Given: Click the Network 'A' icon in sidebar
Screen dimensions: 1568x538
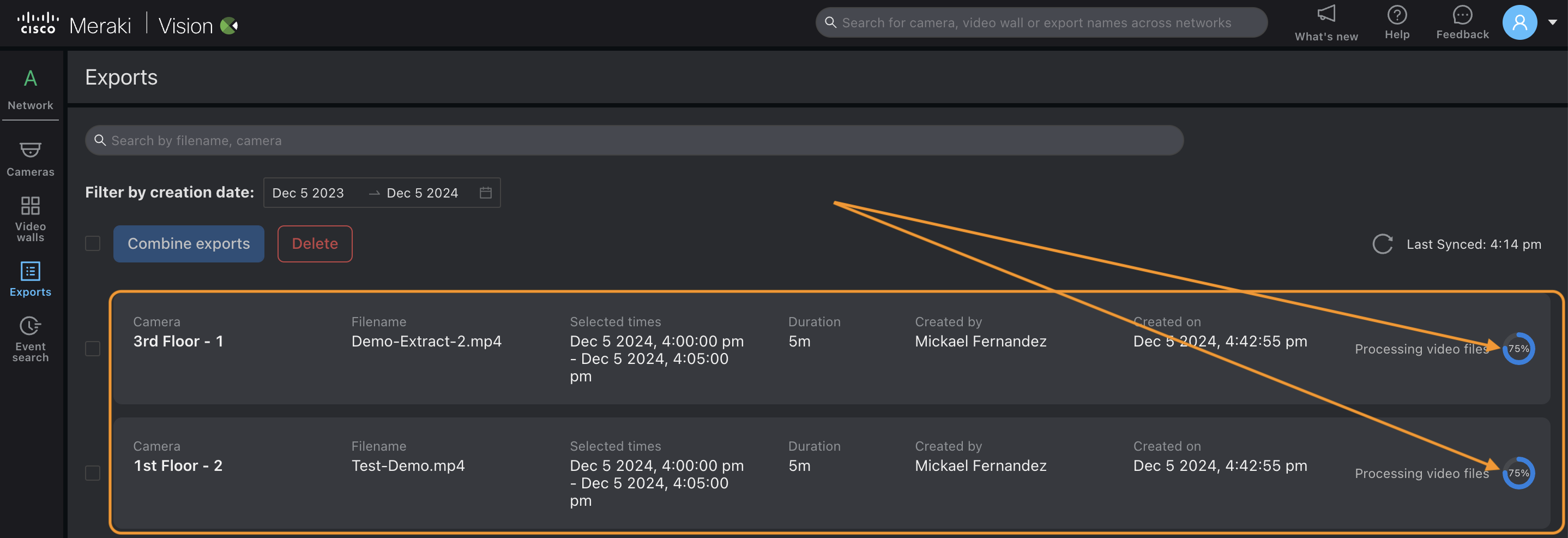Looking at the screenshot, I should click(x=31, y=78).
